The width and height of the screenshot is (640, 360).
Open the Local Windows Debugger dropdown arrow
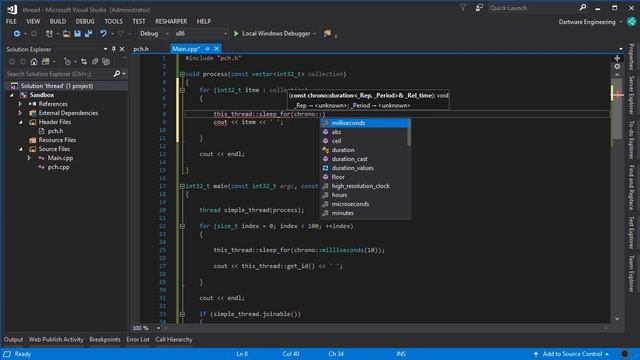click(315, 34)
